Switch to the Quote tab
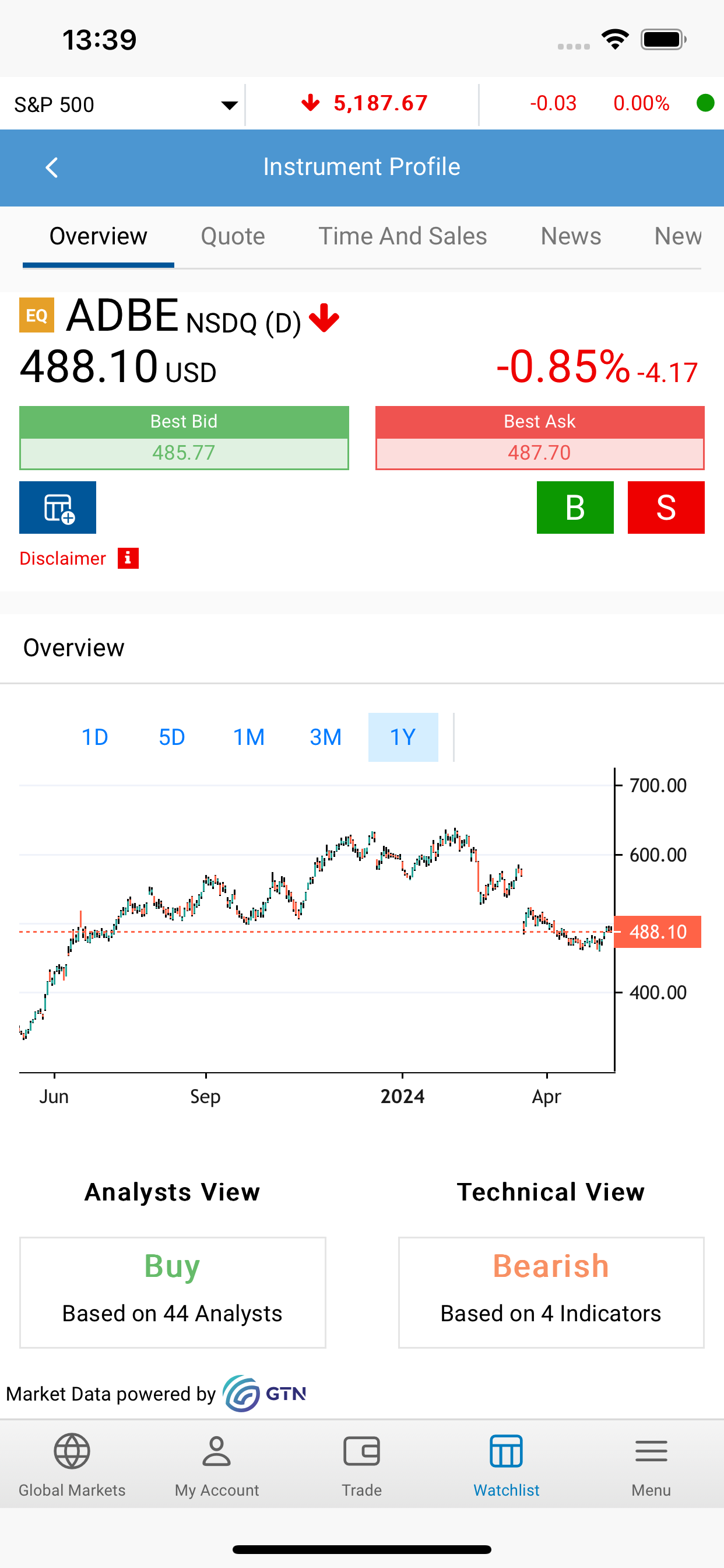This screenshot has width=724, height=1568. coord(233,237)
